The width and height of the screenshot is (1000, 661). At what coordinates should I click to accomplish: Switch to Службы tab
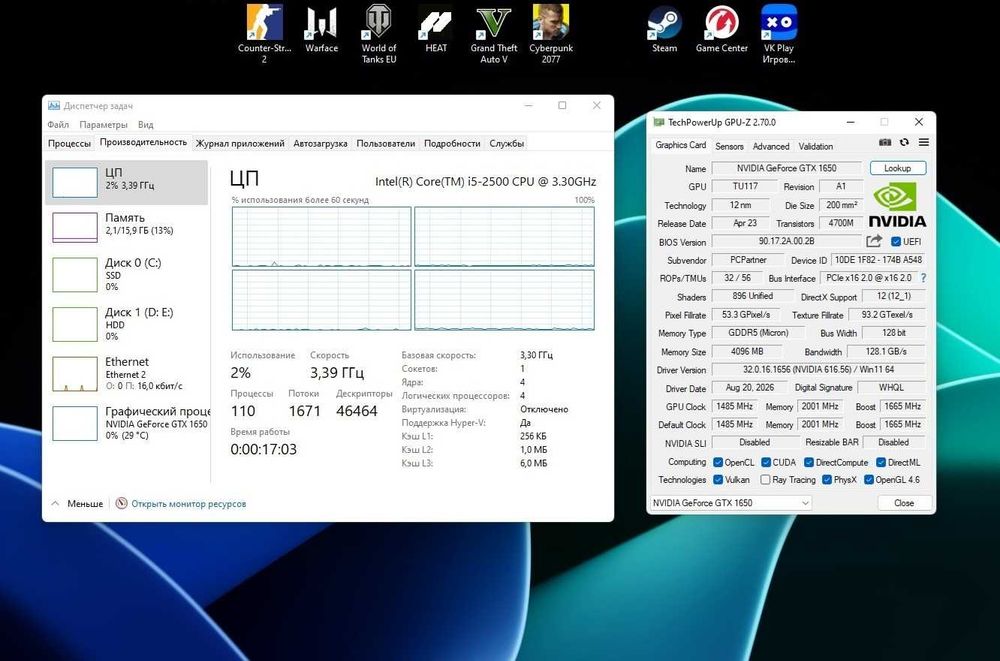507,144
